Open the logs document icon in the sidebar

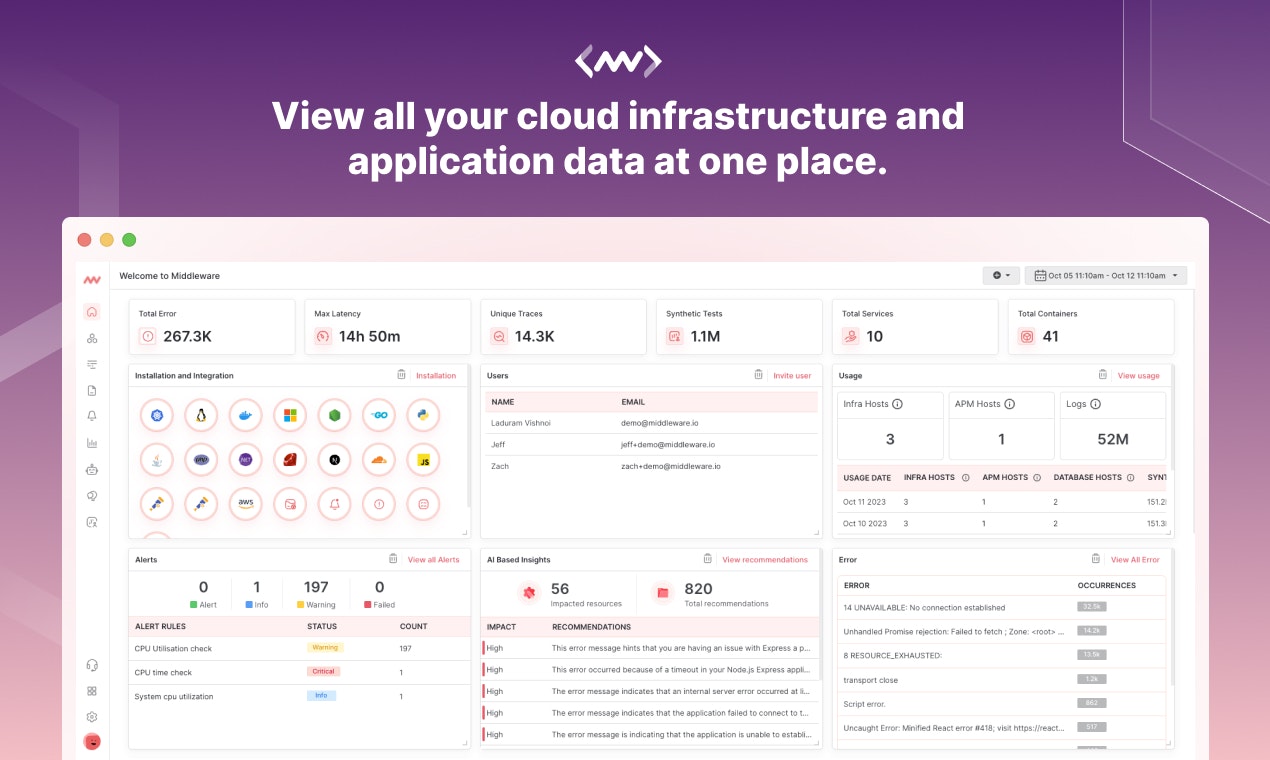[92, 391]
